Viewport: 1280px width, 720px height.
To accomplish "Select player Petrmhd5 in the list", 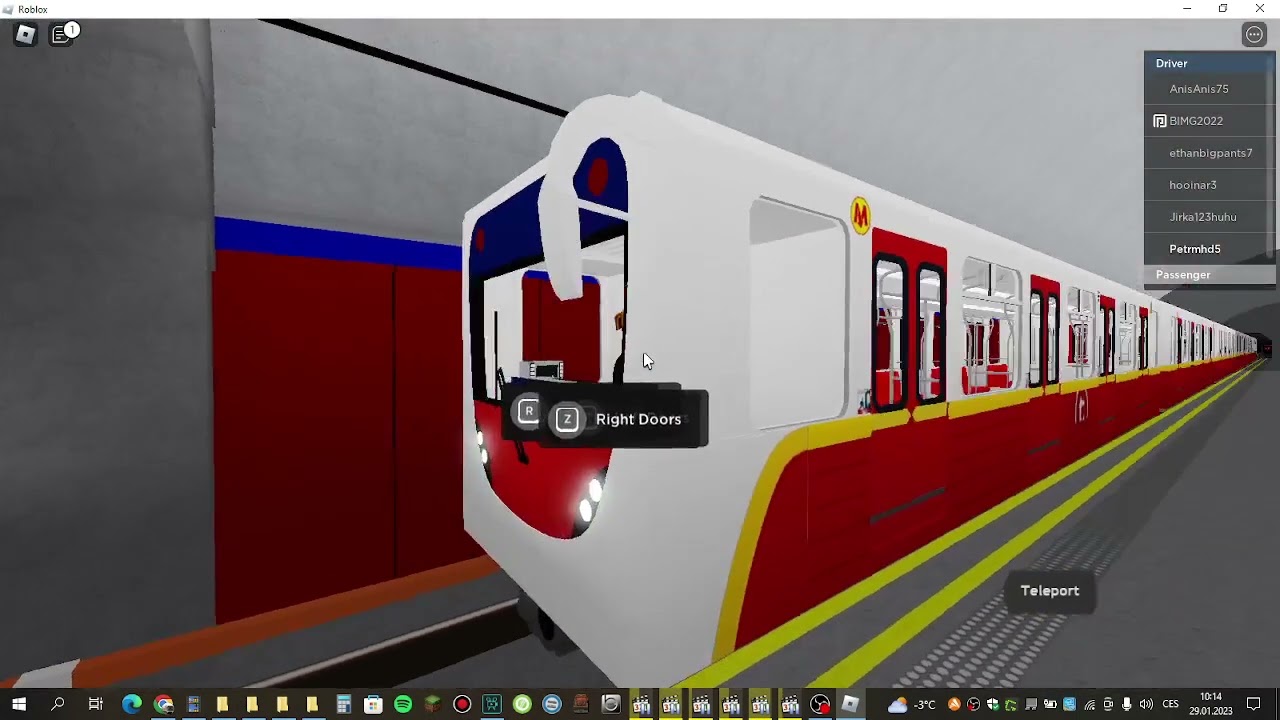I will 1208,249.
